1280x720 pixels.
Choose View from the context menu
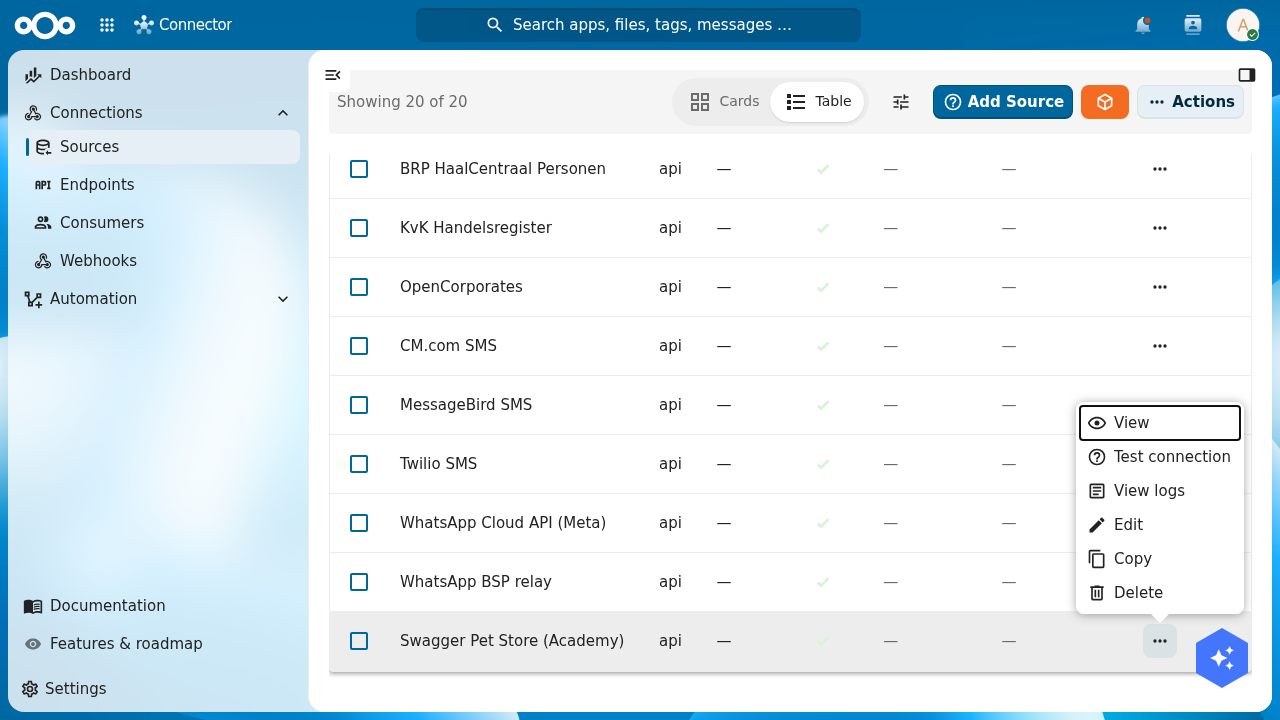coord(1160,423)
